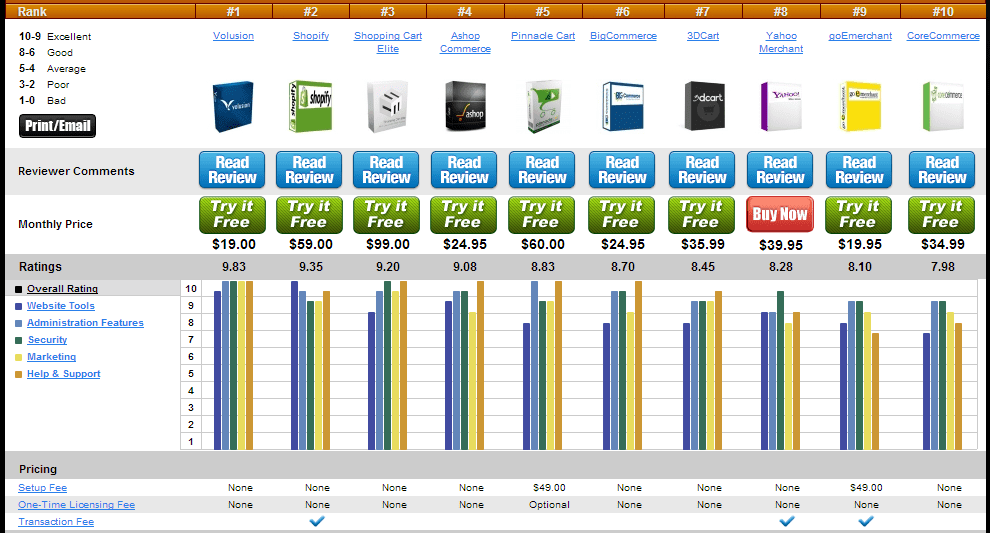
Task: Click the 7.98 CoreCommerce rating
Action: pos(943,267)
